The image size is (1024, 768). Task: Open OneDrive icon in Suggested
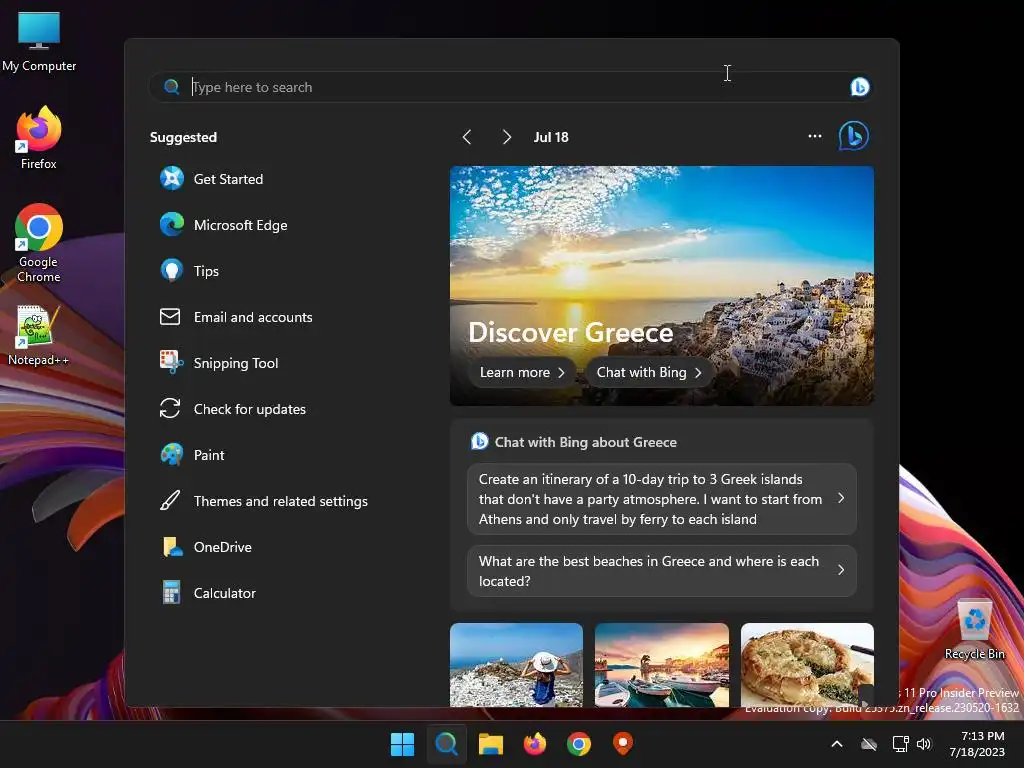click(172, 547)
